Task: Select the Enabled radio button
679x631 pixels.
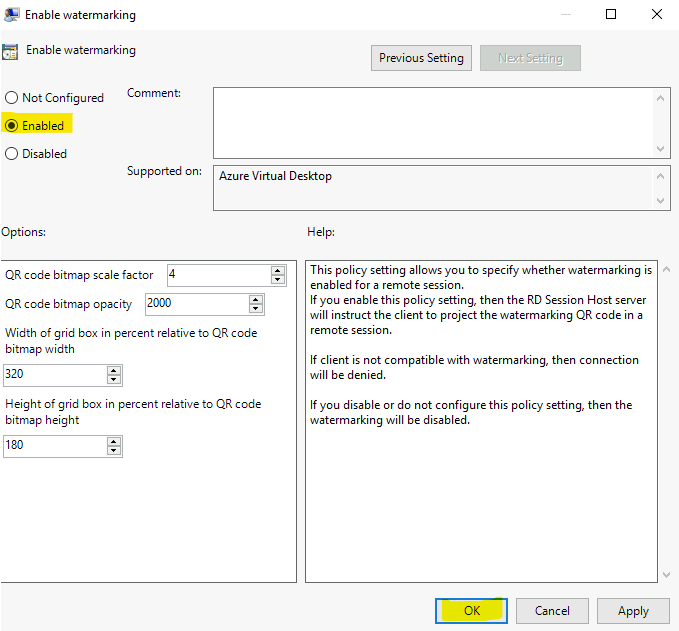Action: pos(12,126)
